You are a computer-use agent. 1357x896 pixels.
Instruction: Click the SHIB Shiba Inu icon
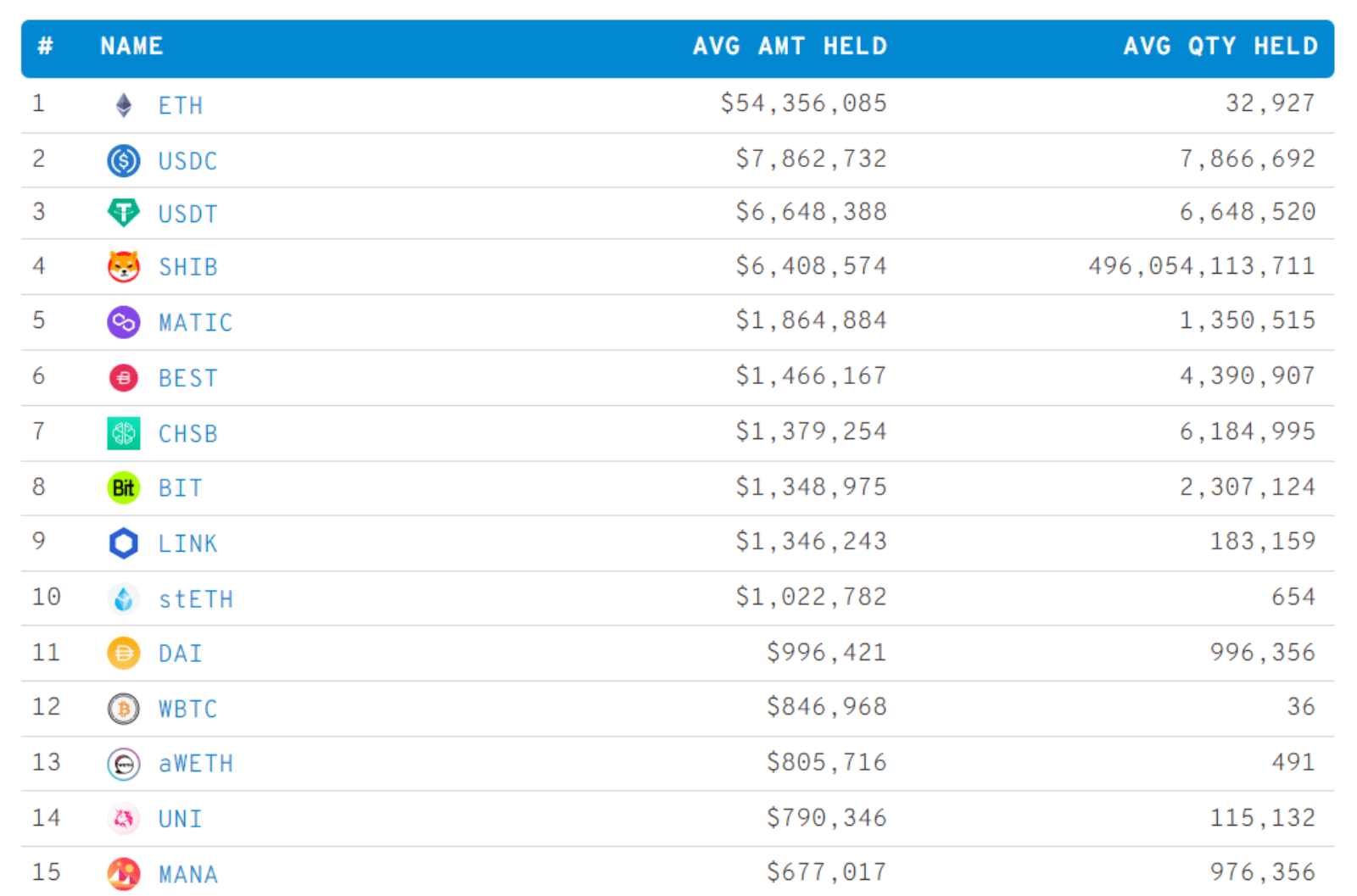tap(124, 265)
